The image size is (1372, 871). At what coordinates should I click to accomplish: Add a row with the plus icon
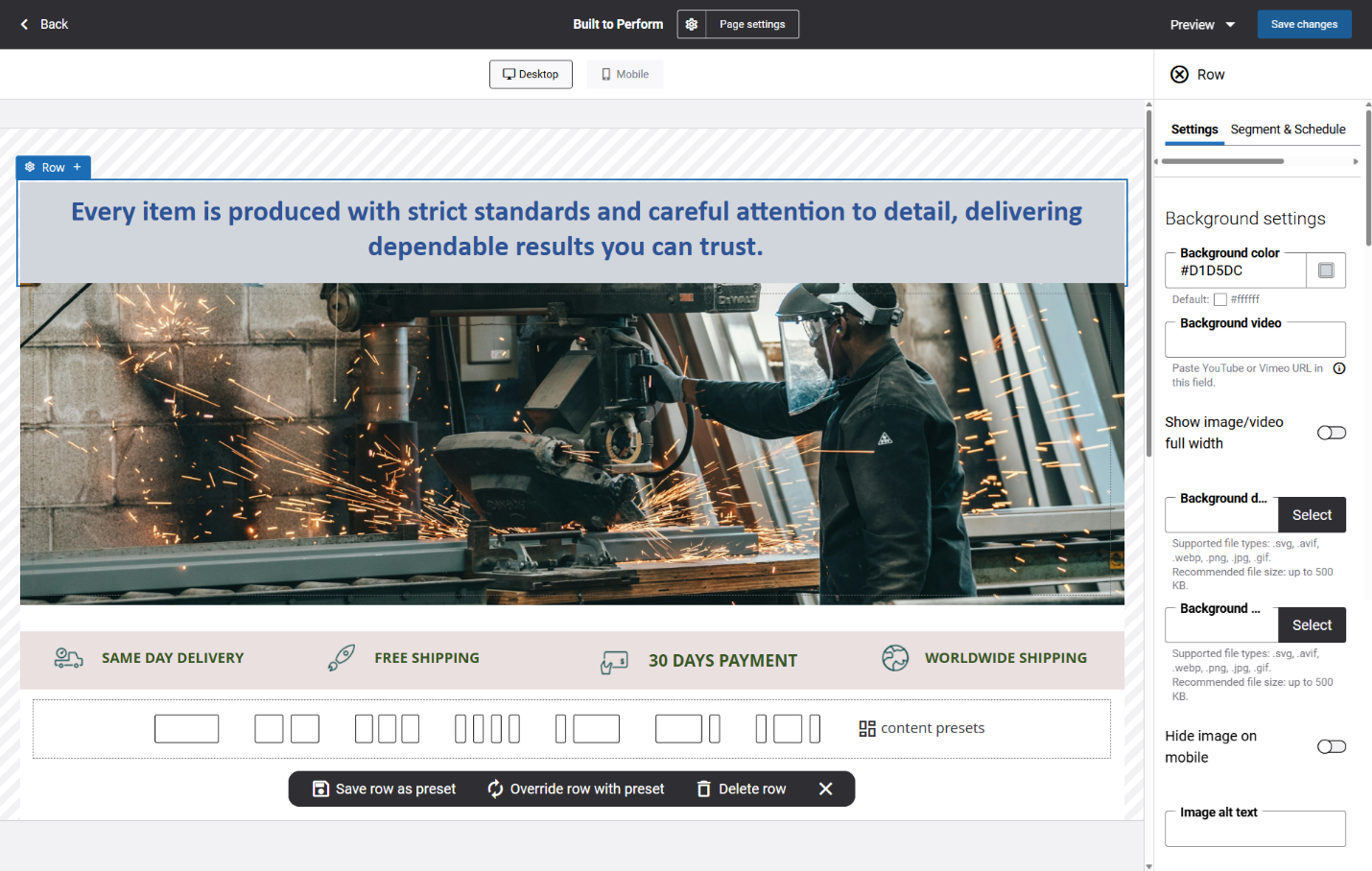click(78, 167)
